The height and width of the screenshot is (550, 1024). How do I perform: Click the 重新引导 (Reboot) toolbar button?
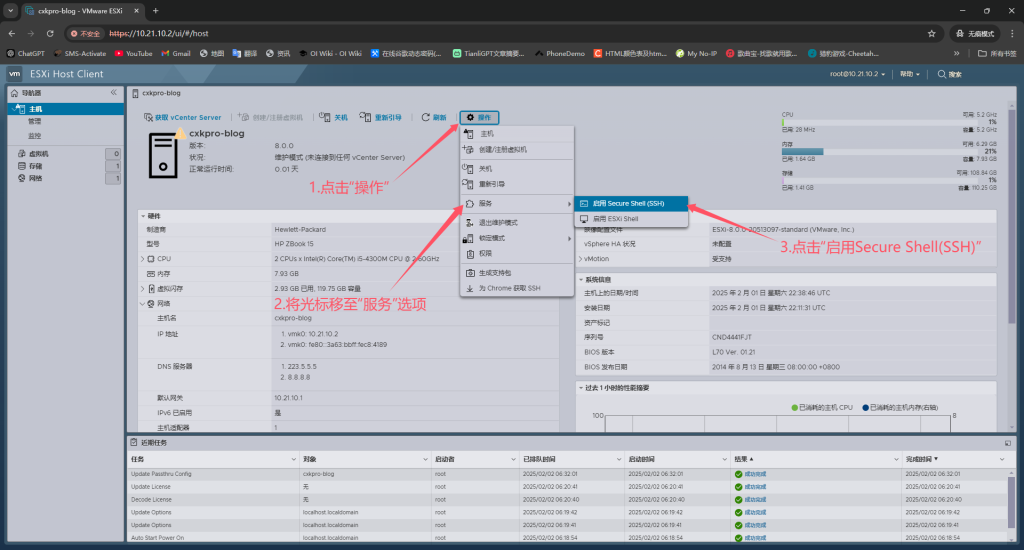(381, 118)
